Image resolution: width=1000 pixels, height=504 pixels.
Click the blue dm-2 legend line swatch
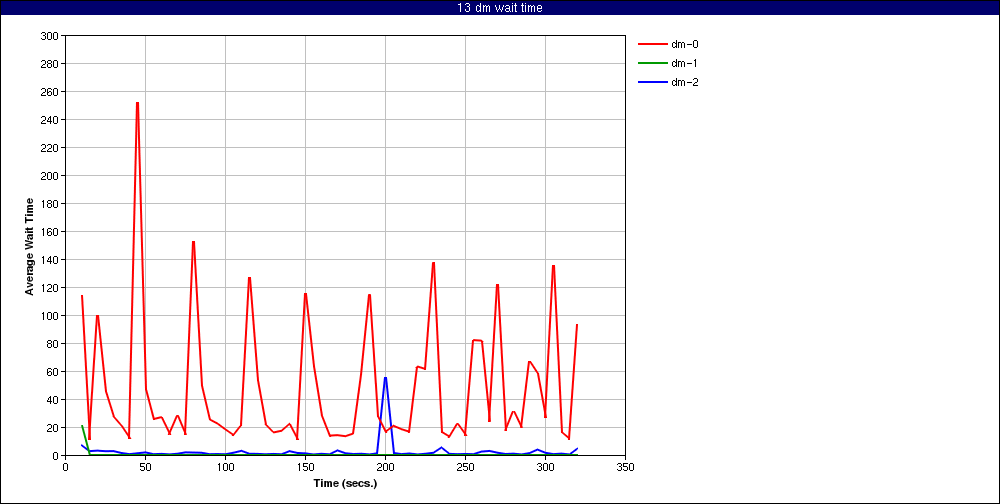[651, 82]
